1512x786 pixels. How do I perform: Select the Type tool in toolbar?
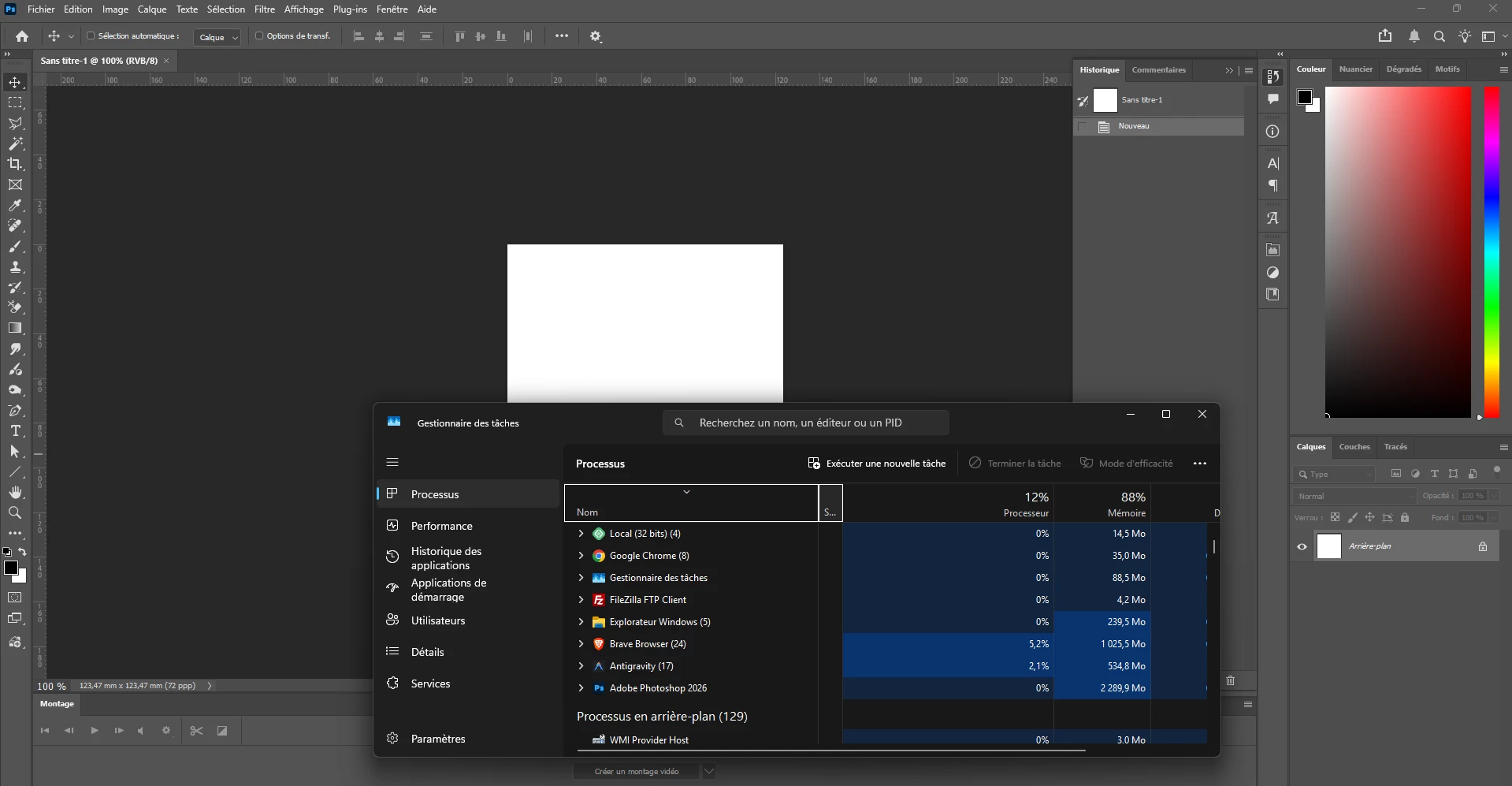coord(15,431)
